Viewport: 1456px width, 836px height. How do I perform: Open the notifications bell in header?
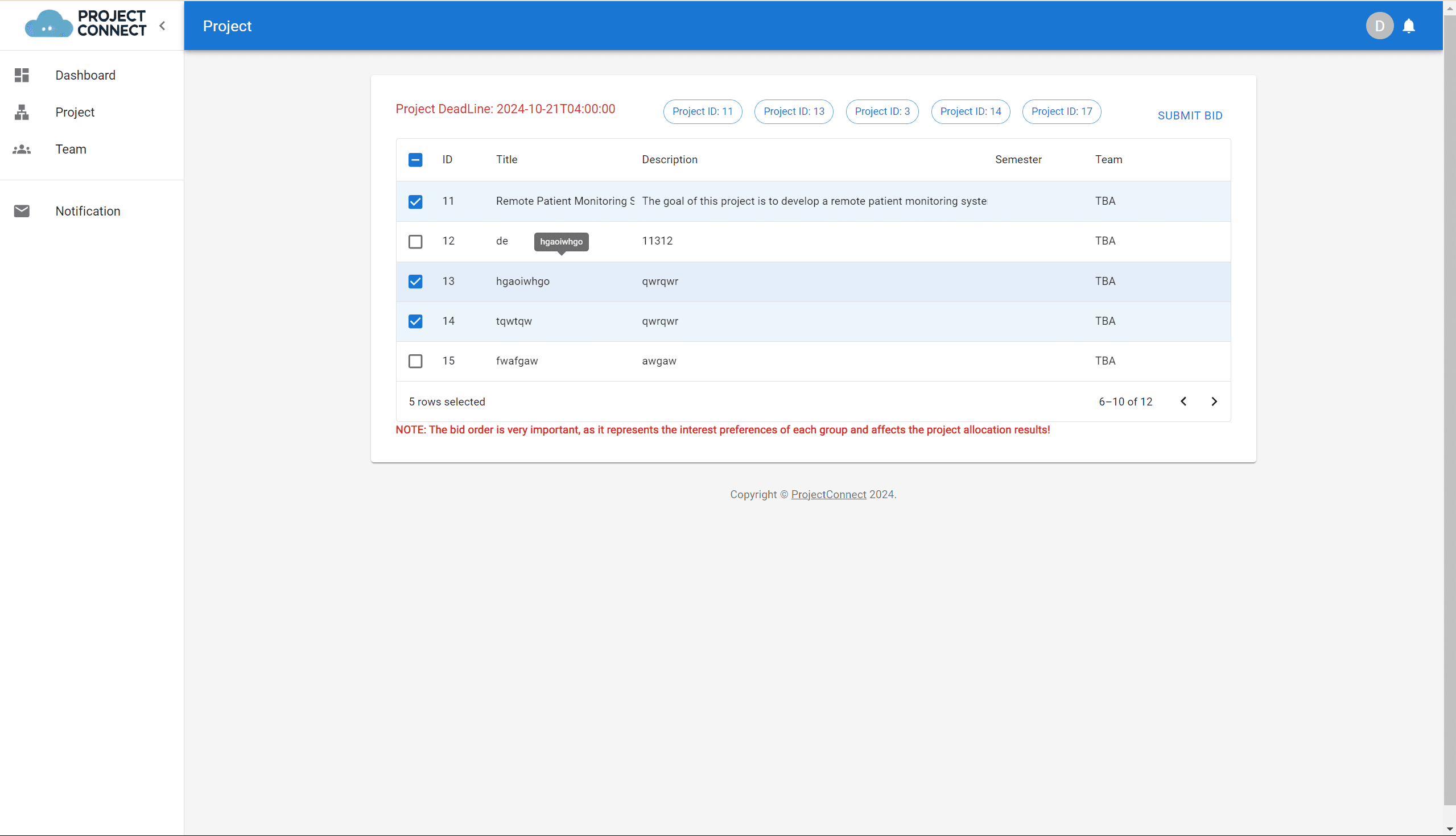[x=1408, y=26]
